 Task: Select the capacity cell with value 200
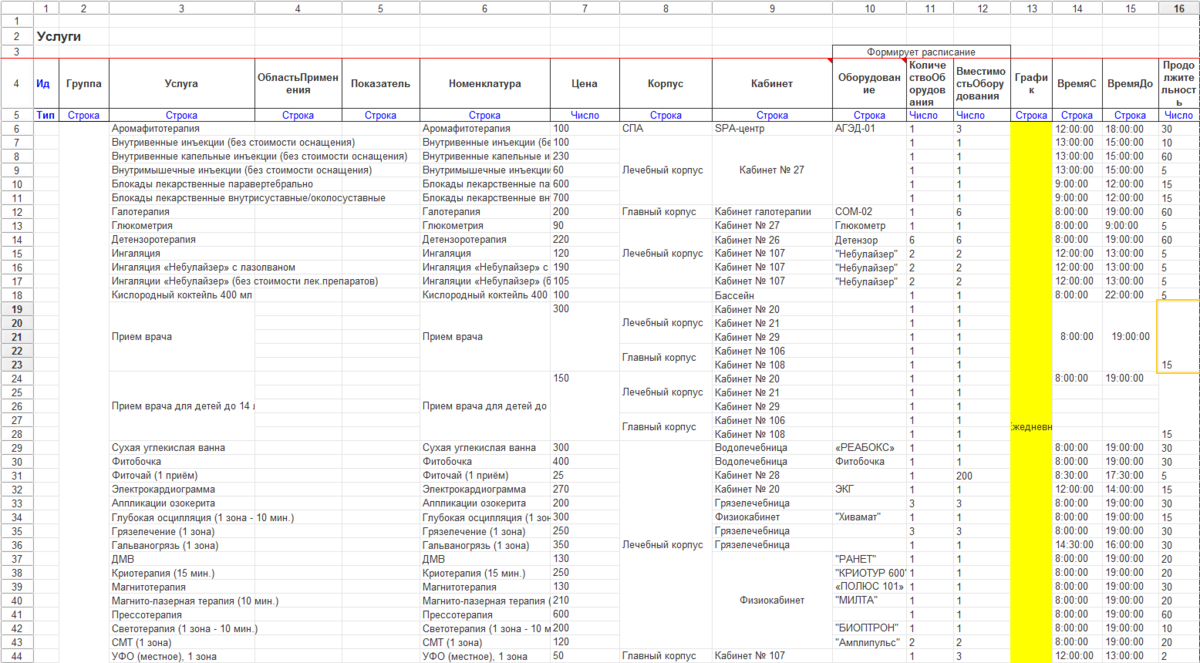pyautogui.click(x=982, y=476)
